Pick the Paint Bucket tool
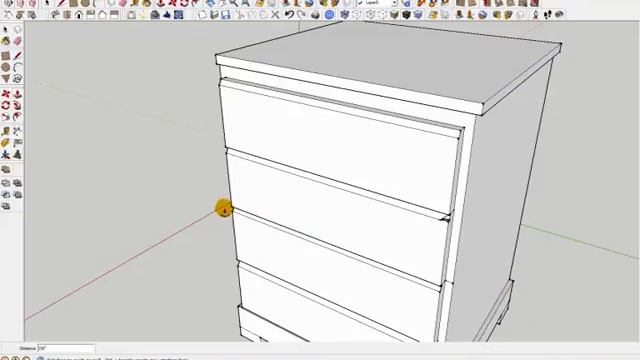Viewport: 640px width, 360px height. 5,41
